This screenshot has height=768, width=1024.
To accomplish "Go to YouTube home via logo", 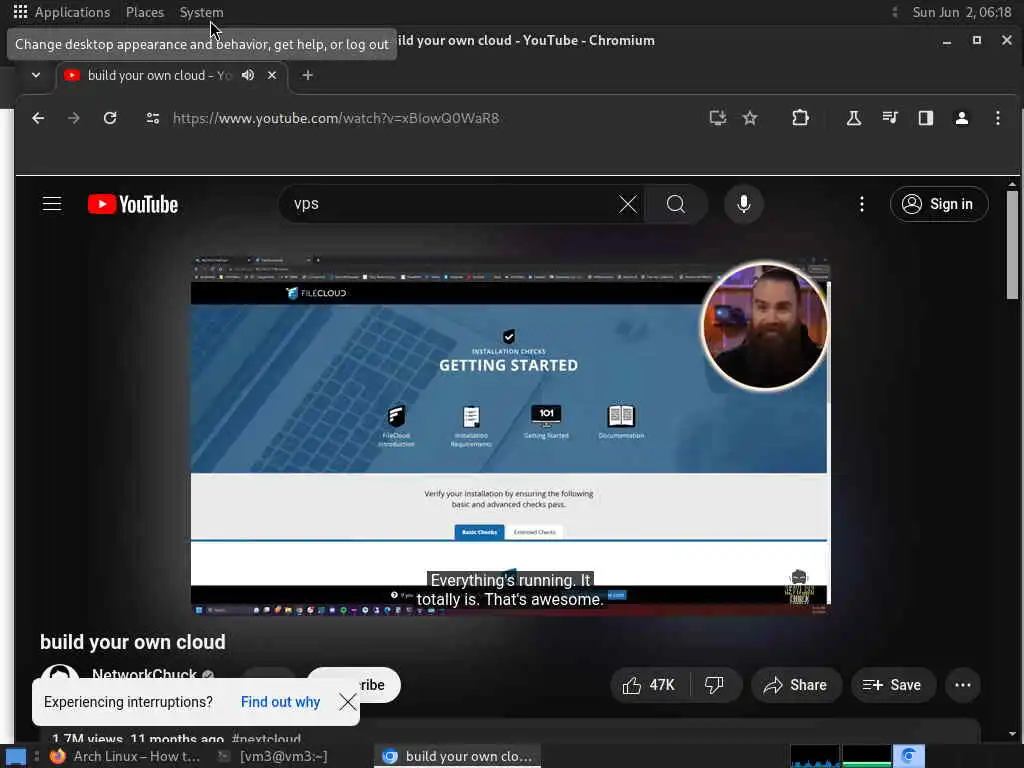I will click(x=133, y=204).
